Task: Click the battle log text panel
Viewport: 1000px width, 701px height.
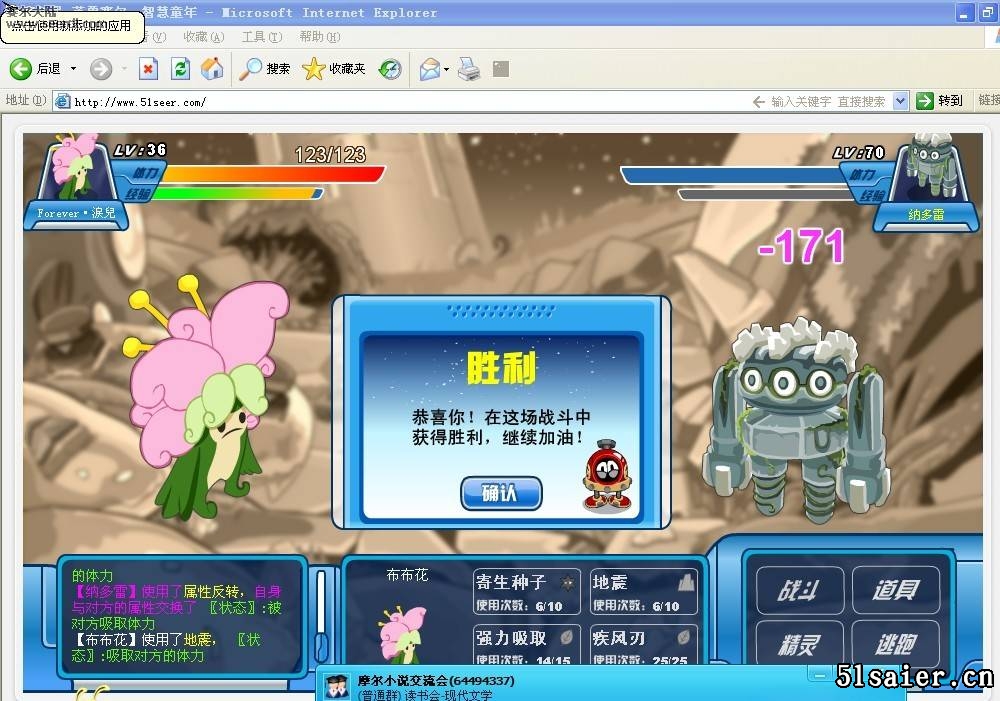Action: coord(180,616)
